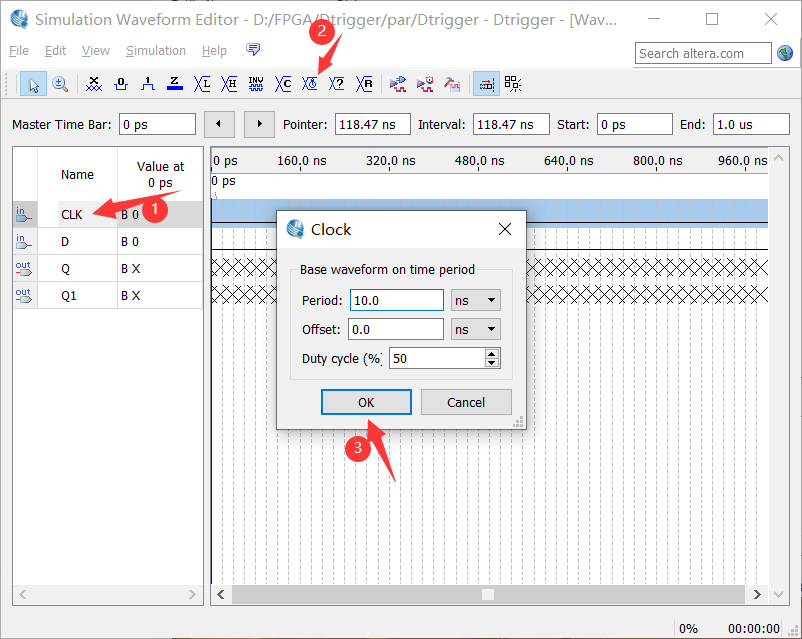
Task: Run Functional Simulation
Action: coord(397,84)
